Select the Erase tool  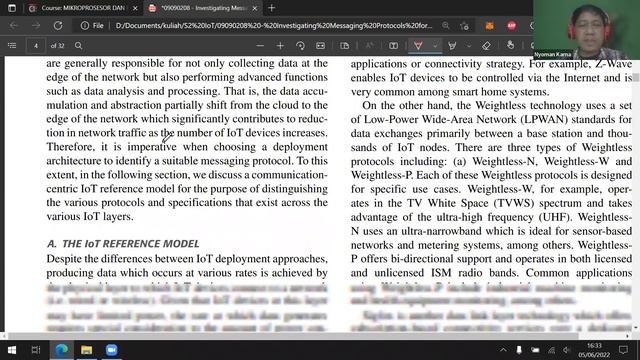coord(486,46)
